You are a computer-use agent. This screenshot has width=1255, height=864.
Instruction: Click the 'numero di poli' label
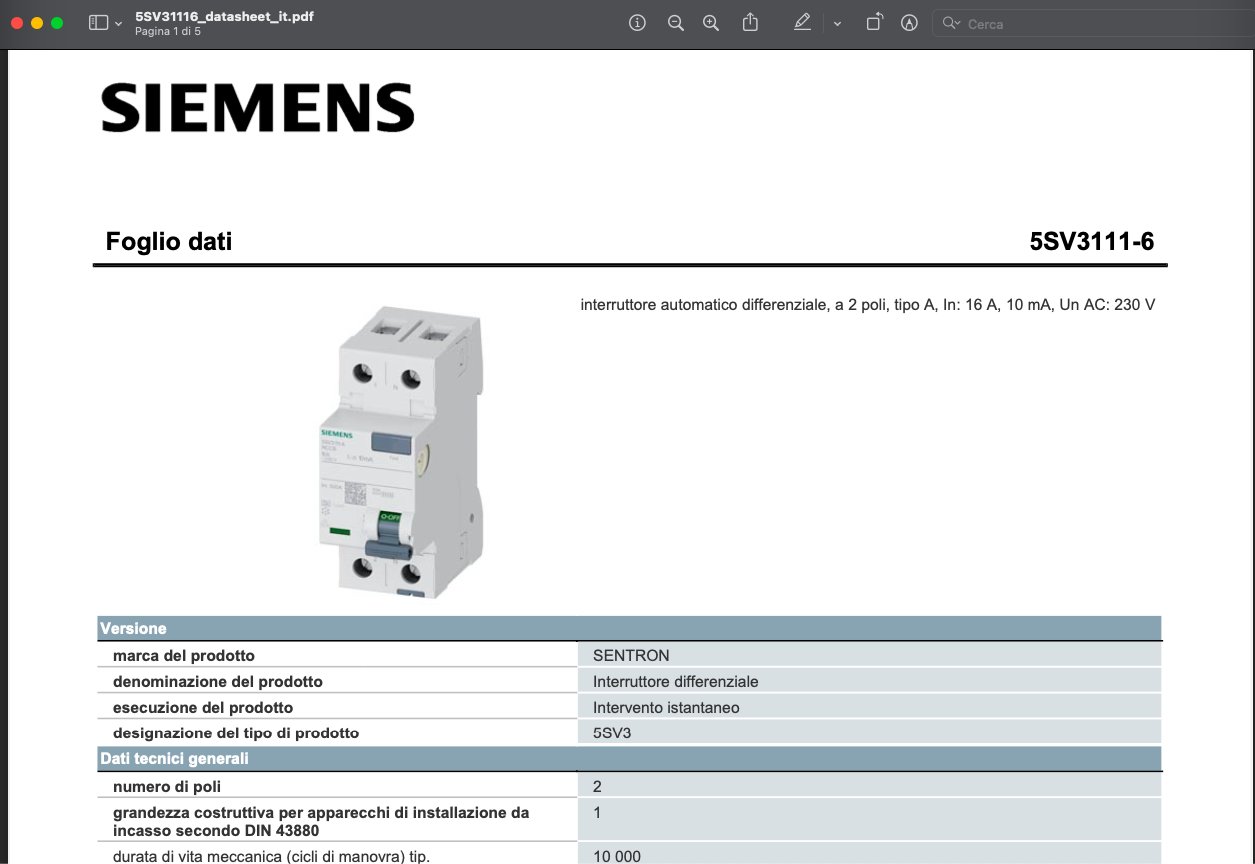tap(167, 787)
